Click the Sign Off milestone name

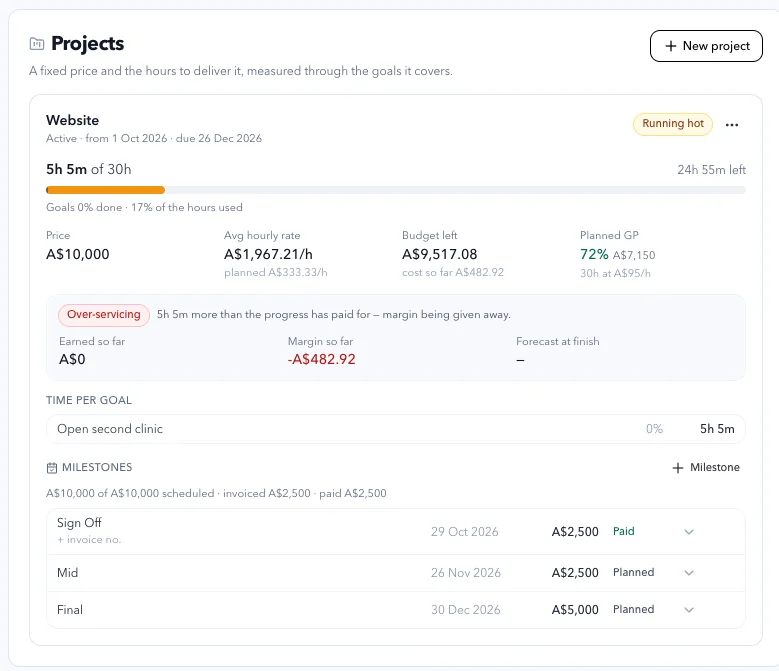(79, 522)
